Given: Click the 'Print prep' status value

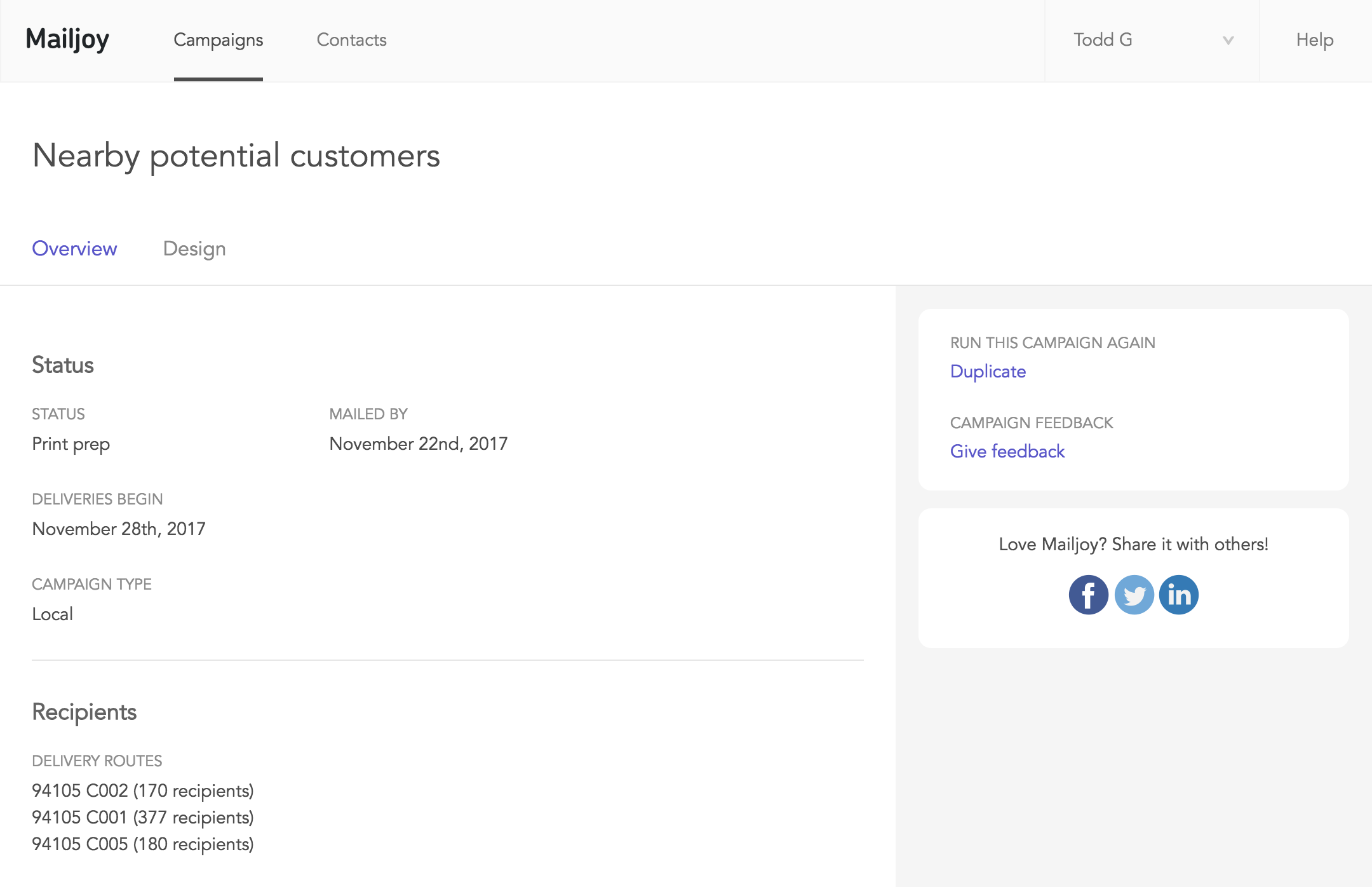Looking at the screenshot, I should coord(71,444).
